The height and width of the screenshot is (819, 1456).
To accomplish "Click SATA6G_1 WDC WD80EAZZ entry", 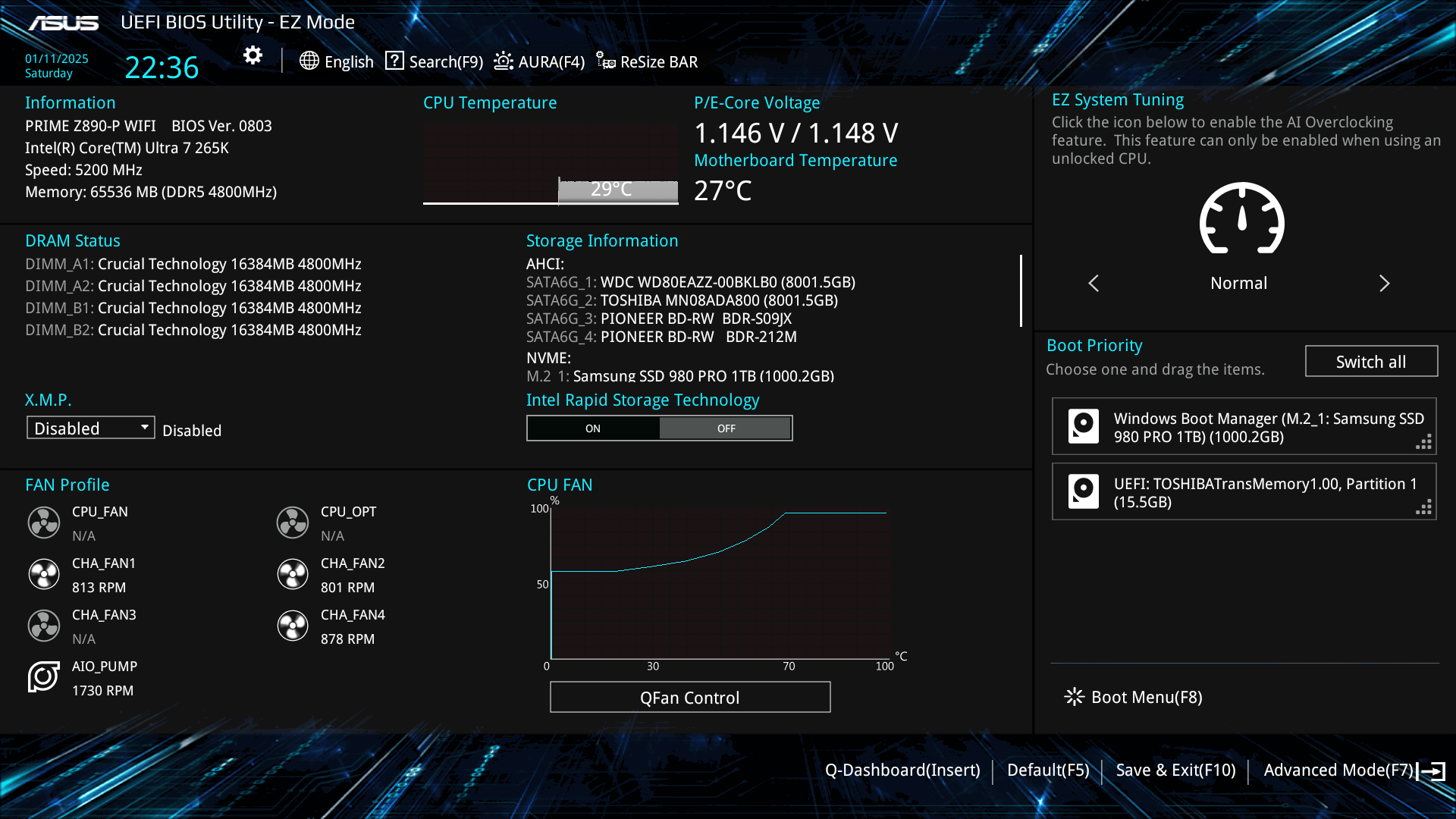I will (x=691, y=282).
